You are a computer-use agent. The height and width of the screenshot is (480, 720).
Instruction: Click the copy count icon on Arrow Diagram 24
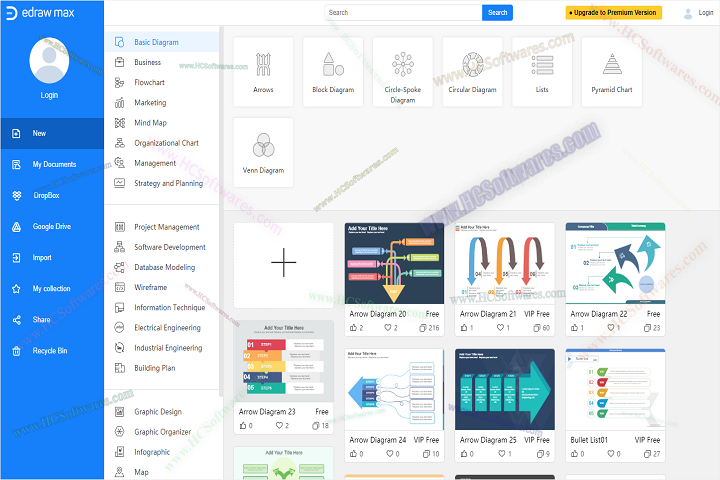coord(426,454)
